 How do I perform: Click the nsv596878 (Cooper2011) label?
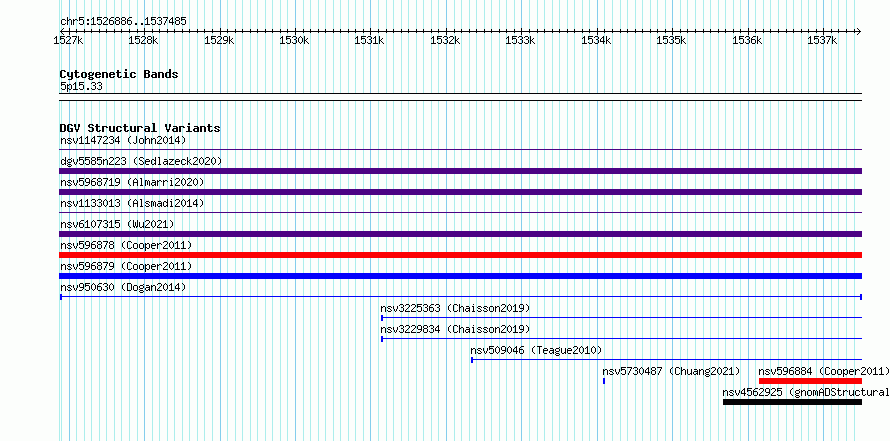tap(126, 245)
